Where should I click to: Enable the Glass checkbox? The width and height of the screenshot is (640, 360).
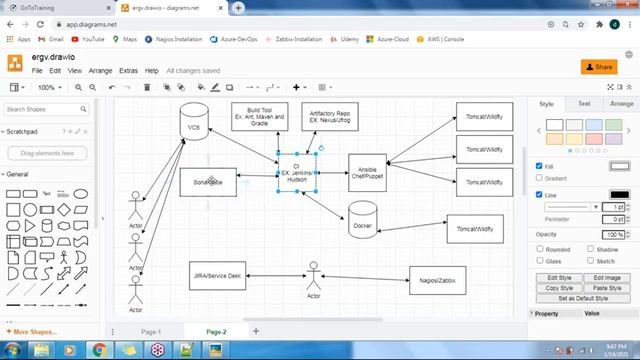540,260
